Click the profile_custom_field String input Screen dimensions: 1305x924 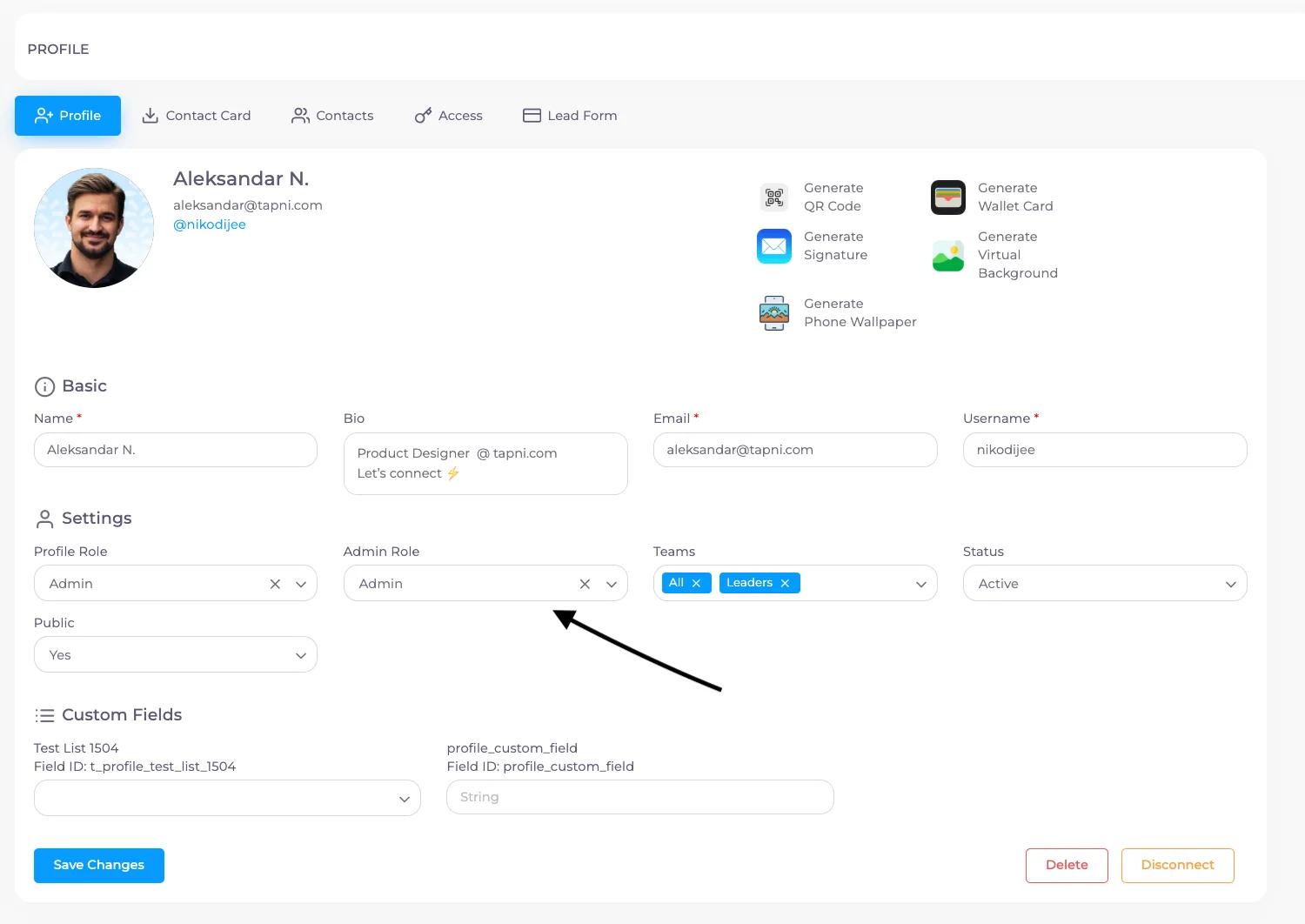(640, 797)
